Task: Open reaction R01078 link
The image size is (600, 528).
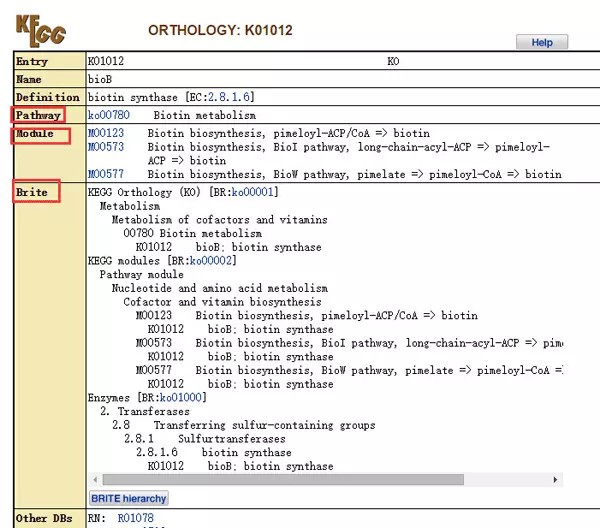Action: click(x=135, y=518)
